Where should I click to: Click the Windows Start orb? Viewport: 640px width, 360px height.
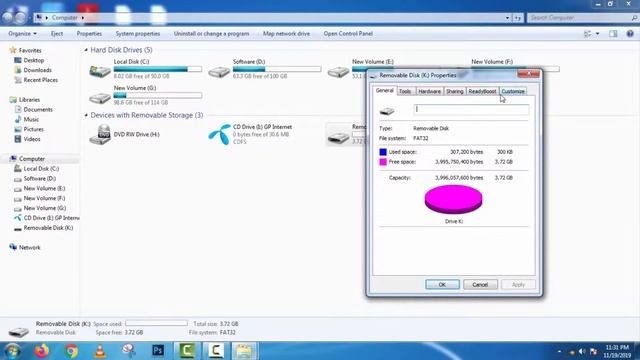coord(13,351)
